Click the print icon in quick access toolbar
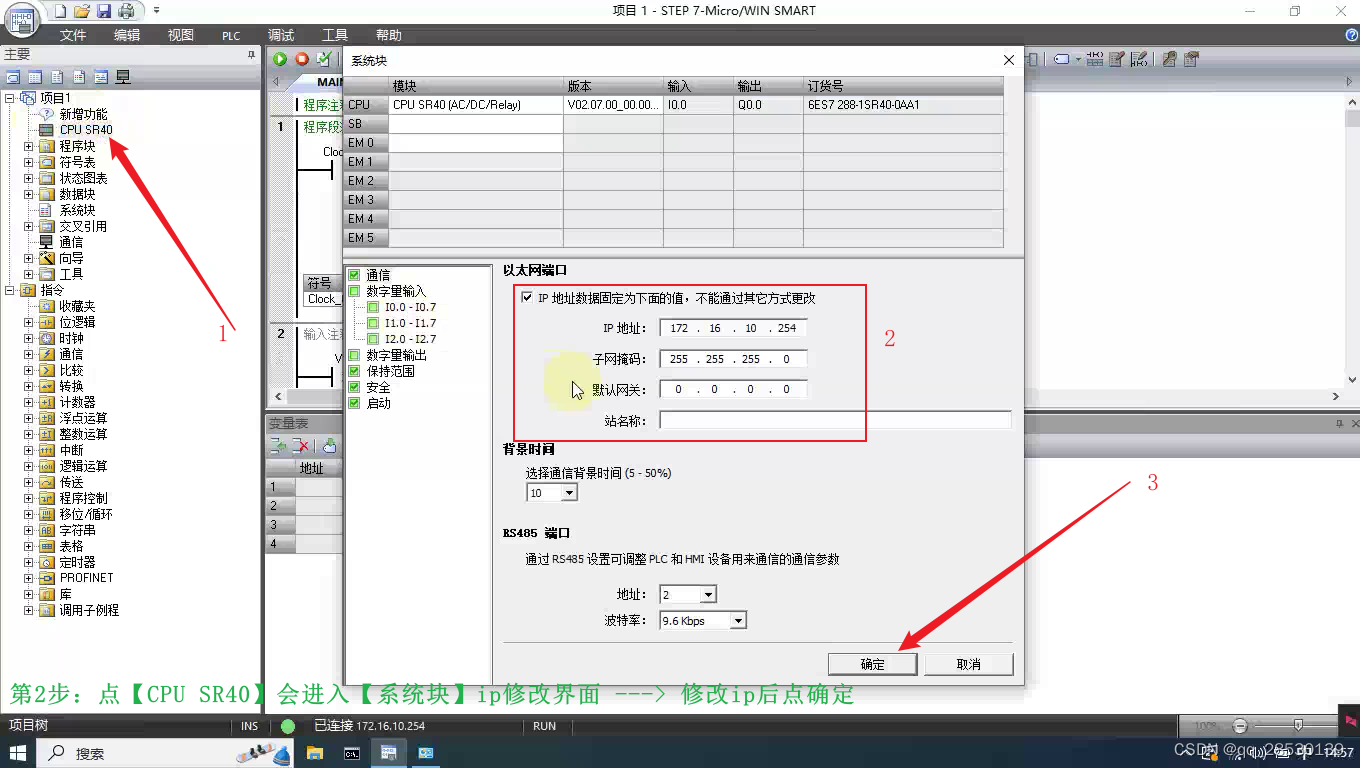Screen dimensions: 1360x768 pyautogui.click(x=126, y=11)
